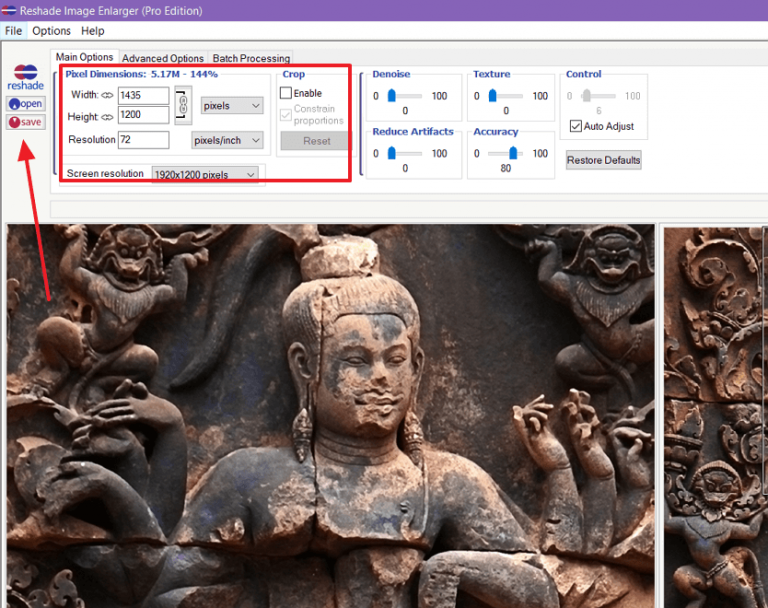Open the Screen resolution dropdown
768x608 pixels.
point(205,175)
